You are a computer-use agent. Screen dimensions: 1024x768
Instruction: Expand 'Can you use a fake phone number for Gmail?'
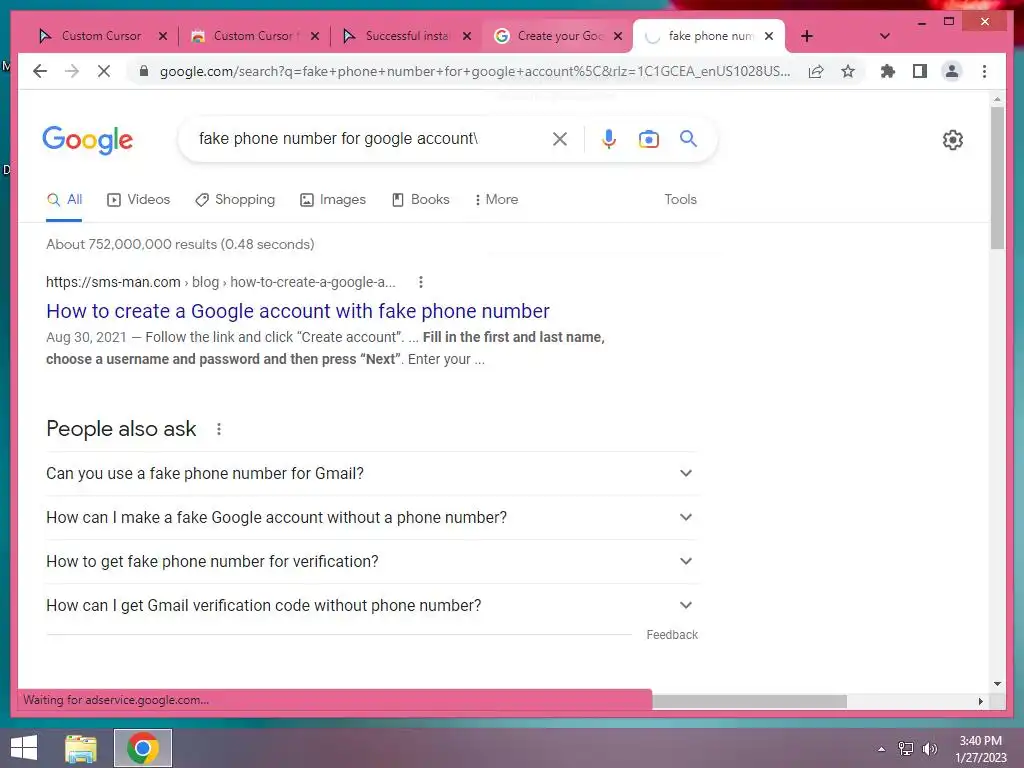[x=370, y=473]
